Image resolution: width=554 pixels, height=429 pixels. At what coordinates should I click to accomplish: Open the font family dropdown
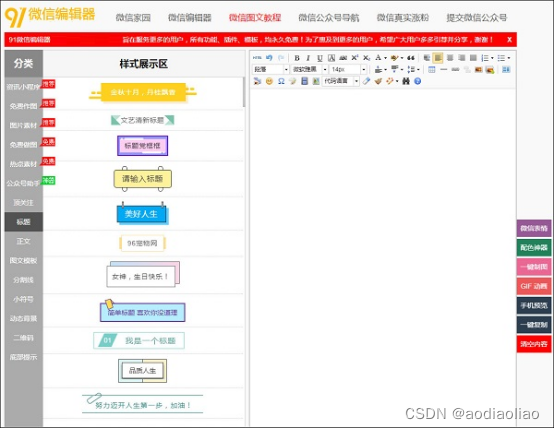(x=309, y=70)
